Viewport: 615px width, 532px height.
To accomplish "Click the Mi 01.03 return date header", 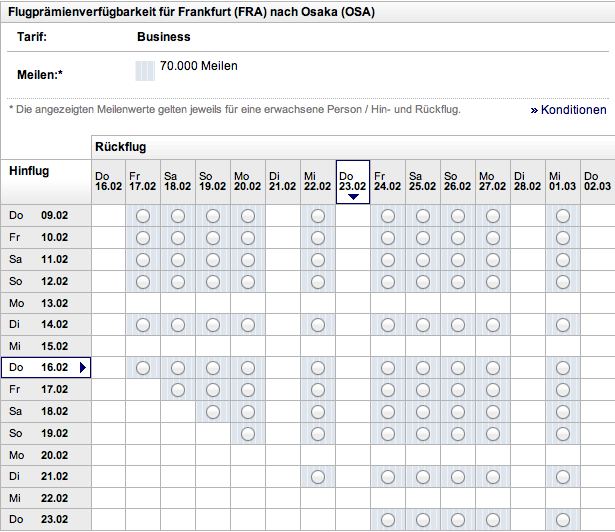I will click(x=562, y=181).
